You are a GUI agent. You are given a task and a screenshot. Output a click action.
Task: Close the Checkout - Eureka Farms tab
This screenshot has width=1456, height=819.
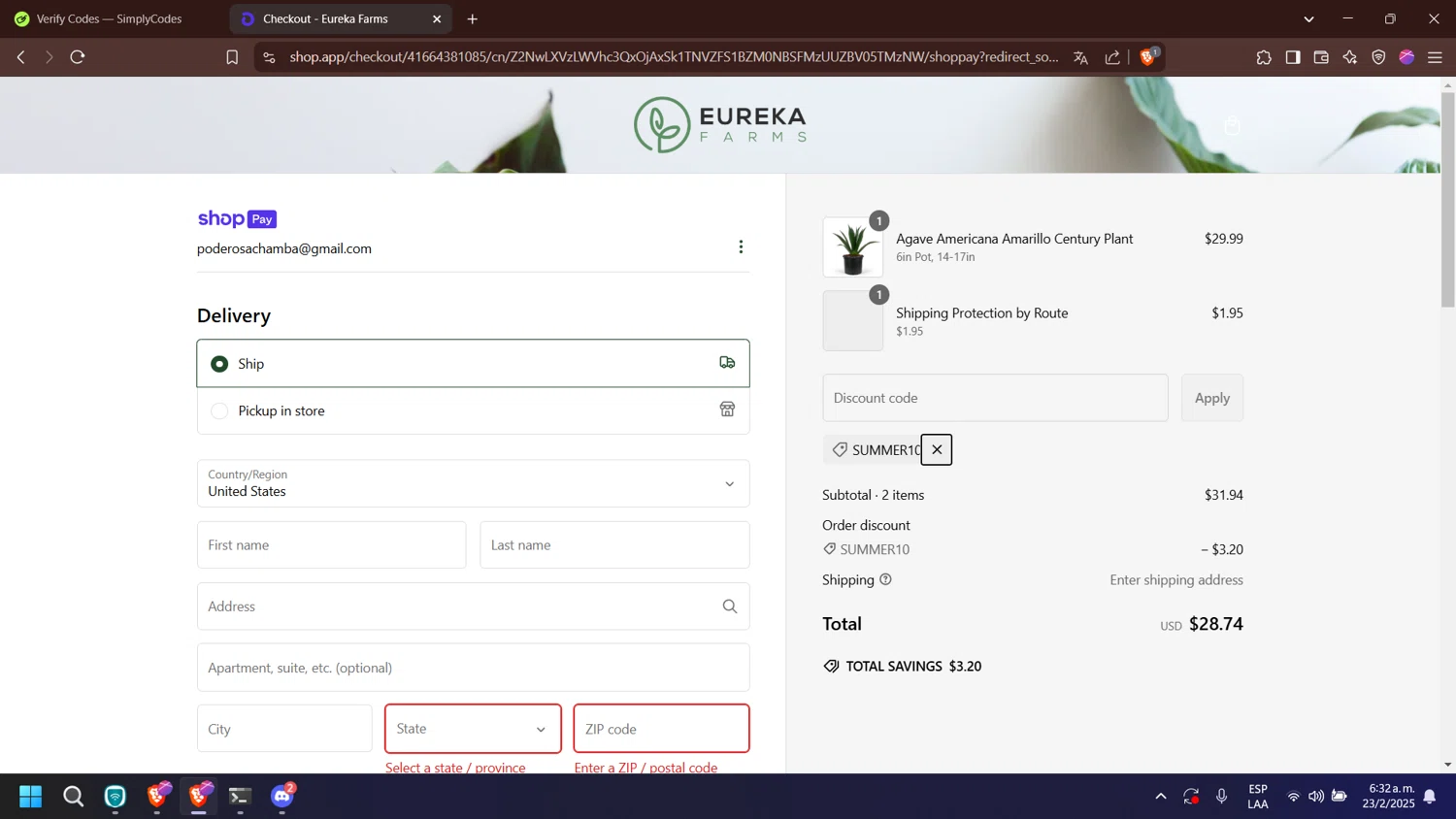tap(437, 18)
